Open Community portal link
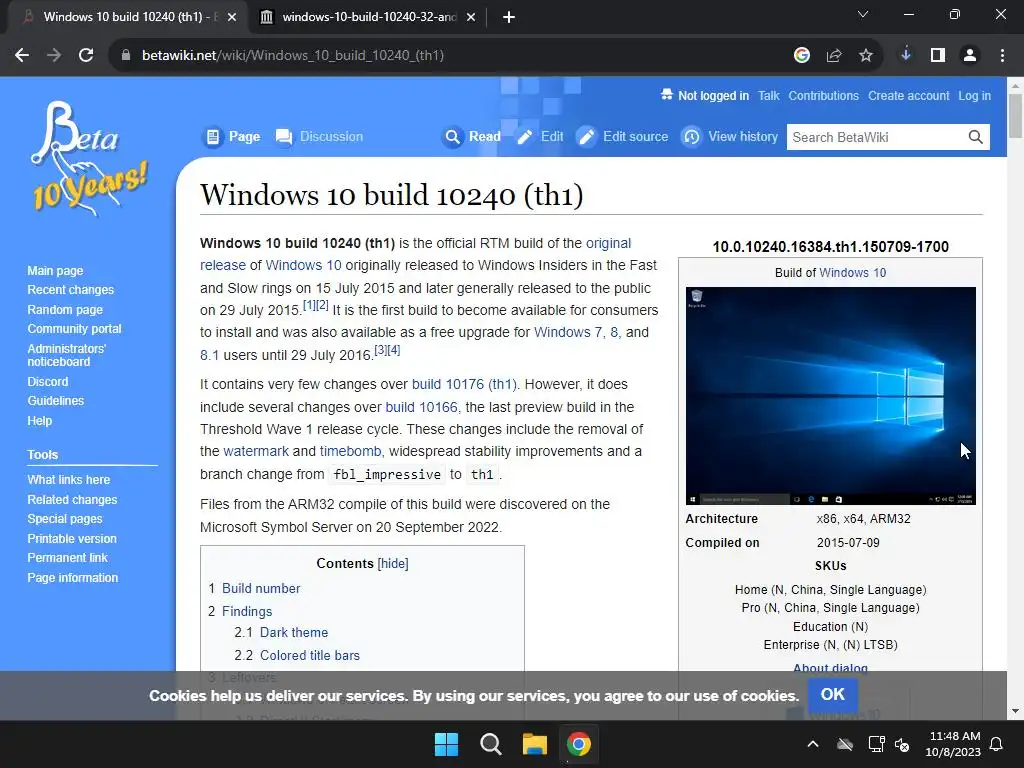 74,328
